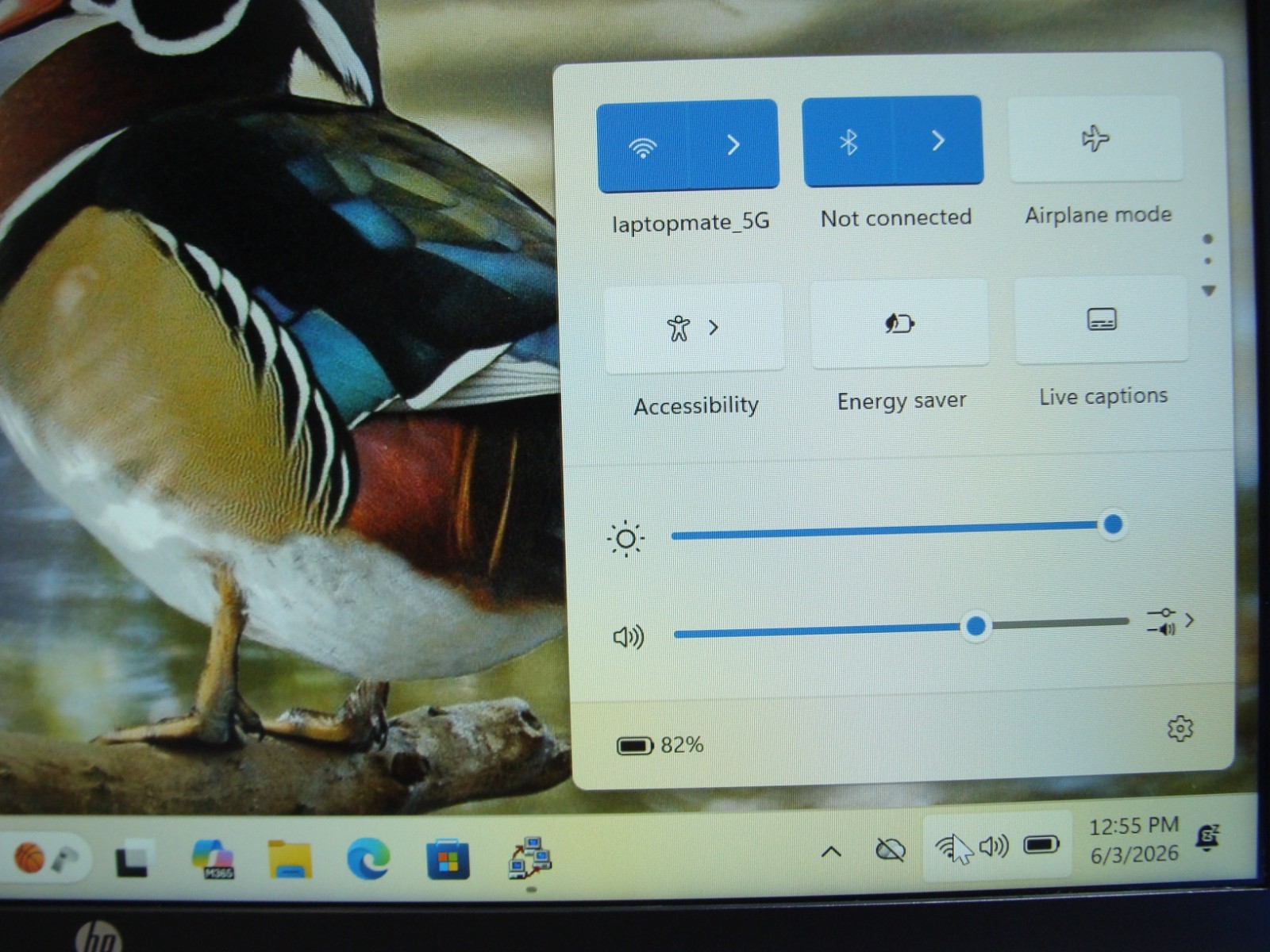Show hidden tray icons chevron
The image size is (1270, 952).
pos(830,853)
